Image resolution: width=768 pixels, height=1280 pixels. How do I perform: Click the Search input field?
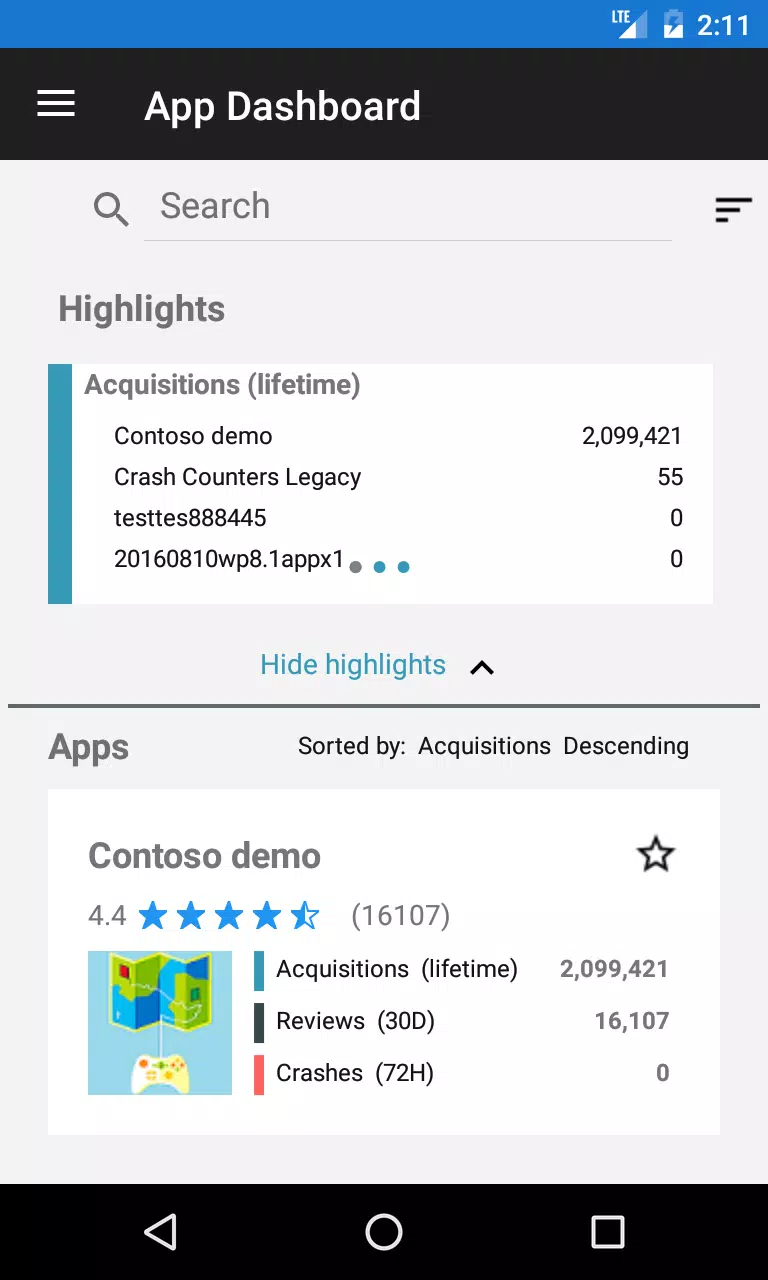click(x=408, y=207)
